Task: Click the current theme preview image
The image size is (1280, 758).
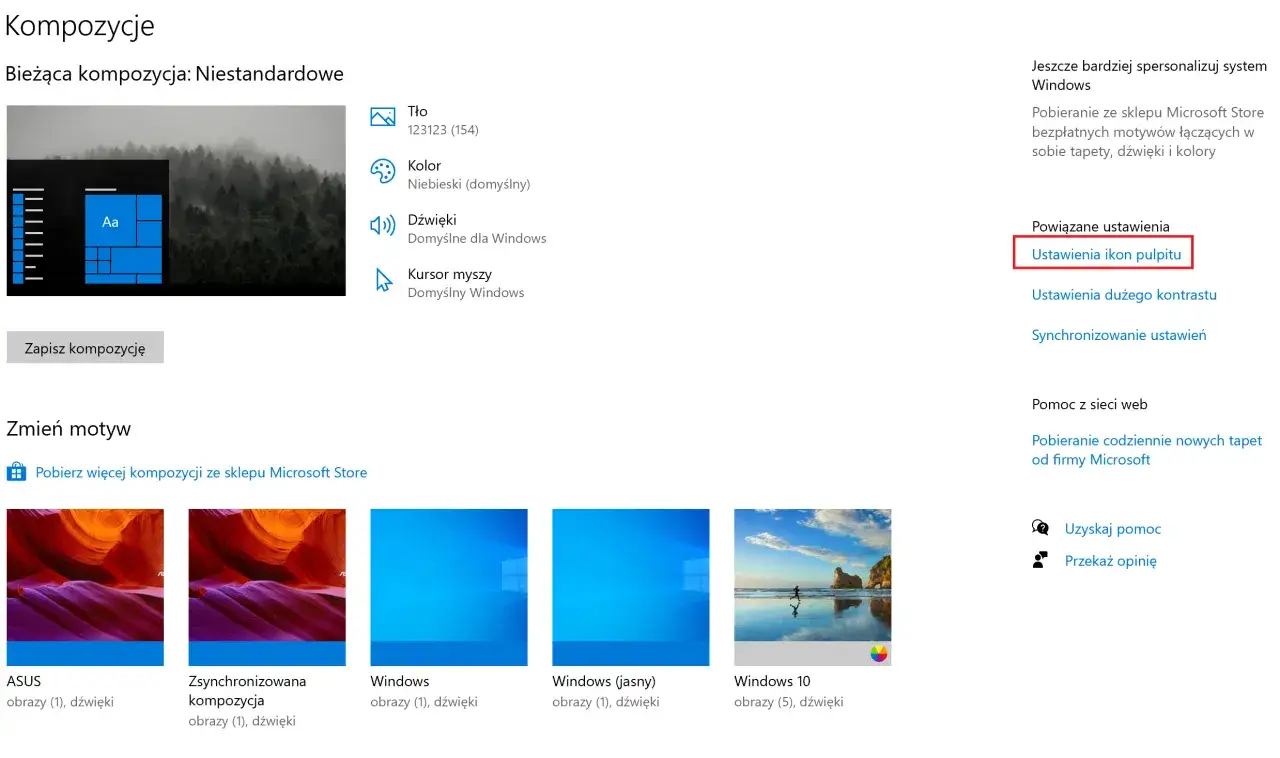Action: tap(176, 200)
